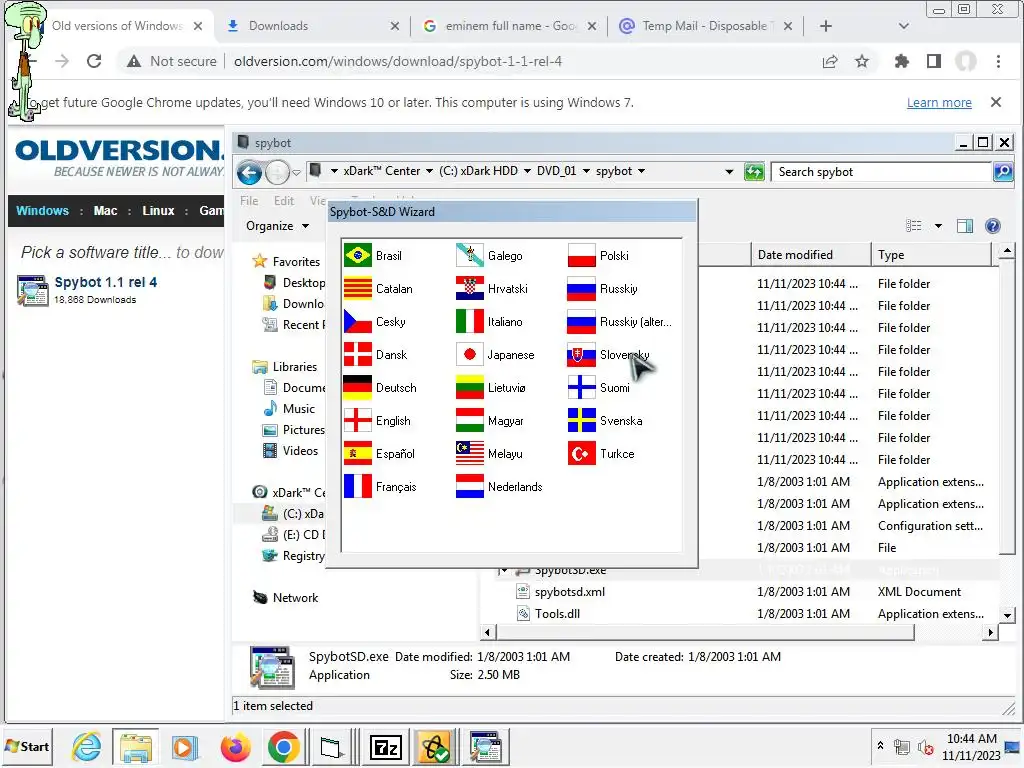Image resolution: width=1024 pixels, height=768 pixels.
Task: Select Tools.dll file row
Action: pyautogui.click(x=739, y=614)
